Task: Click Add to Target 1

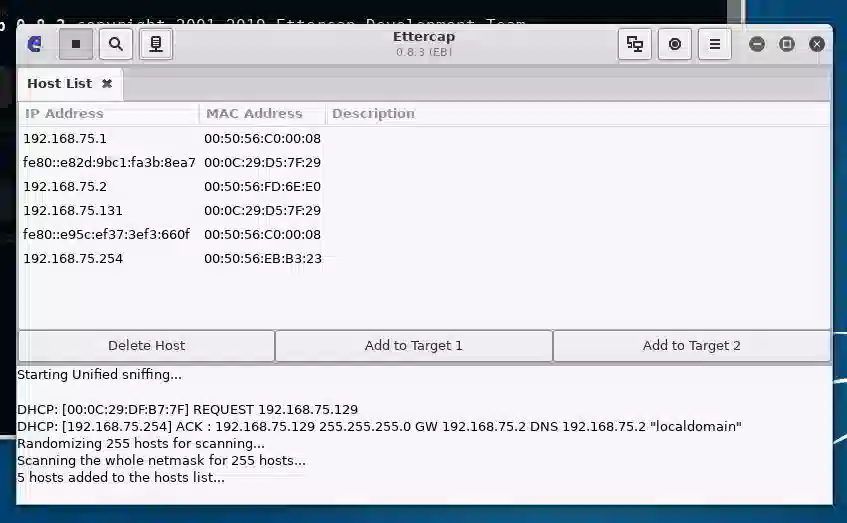Action: (414, 346)
